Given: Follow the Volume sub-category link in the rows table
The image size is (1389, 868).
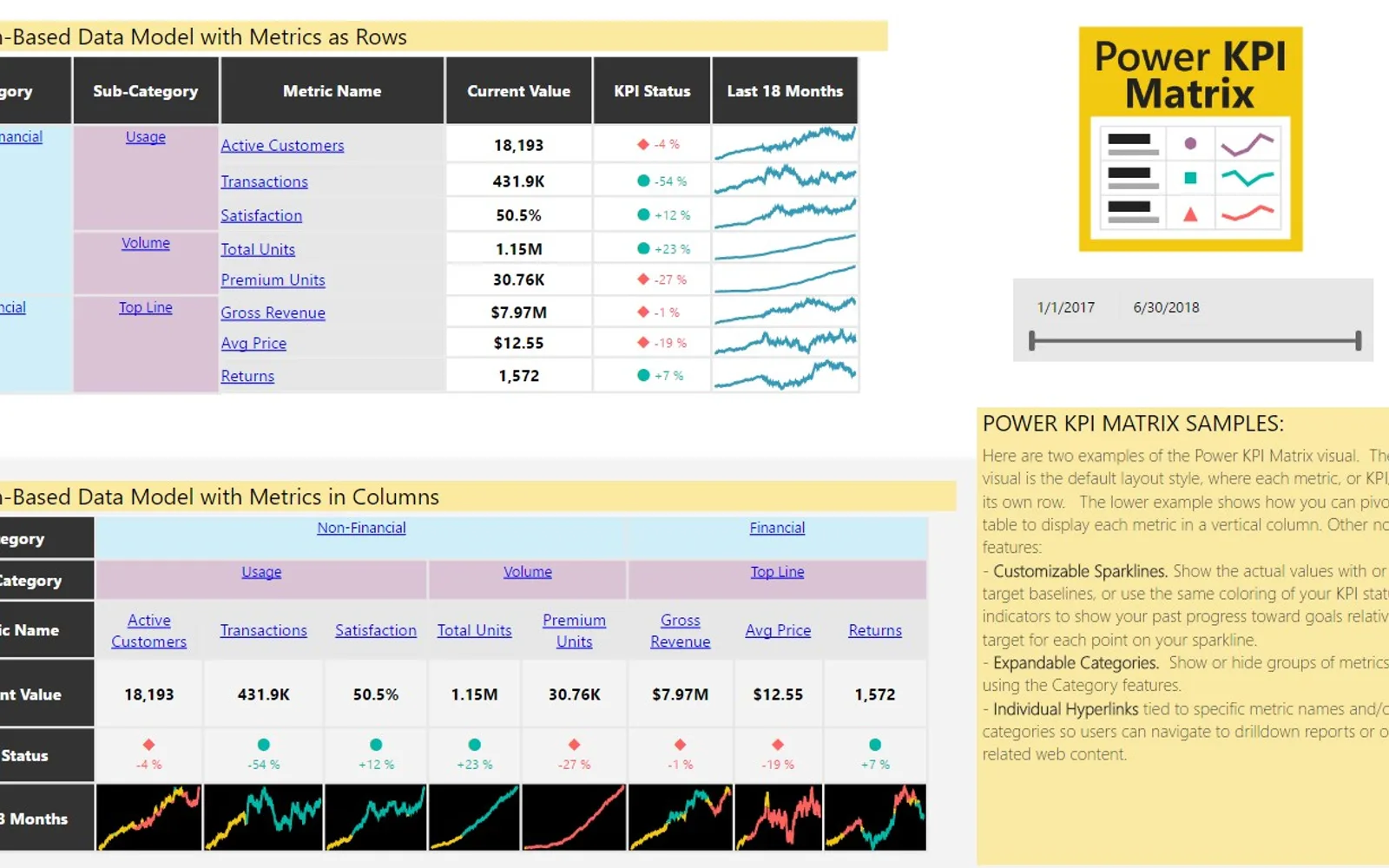Looking at the screenshot, I should [x=146, y=243].
